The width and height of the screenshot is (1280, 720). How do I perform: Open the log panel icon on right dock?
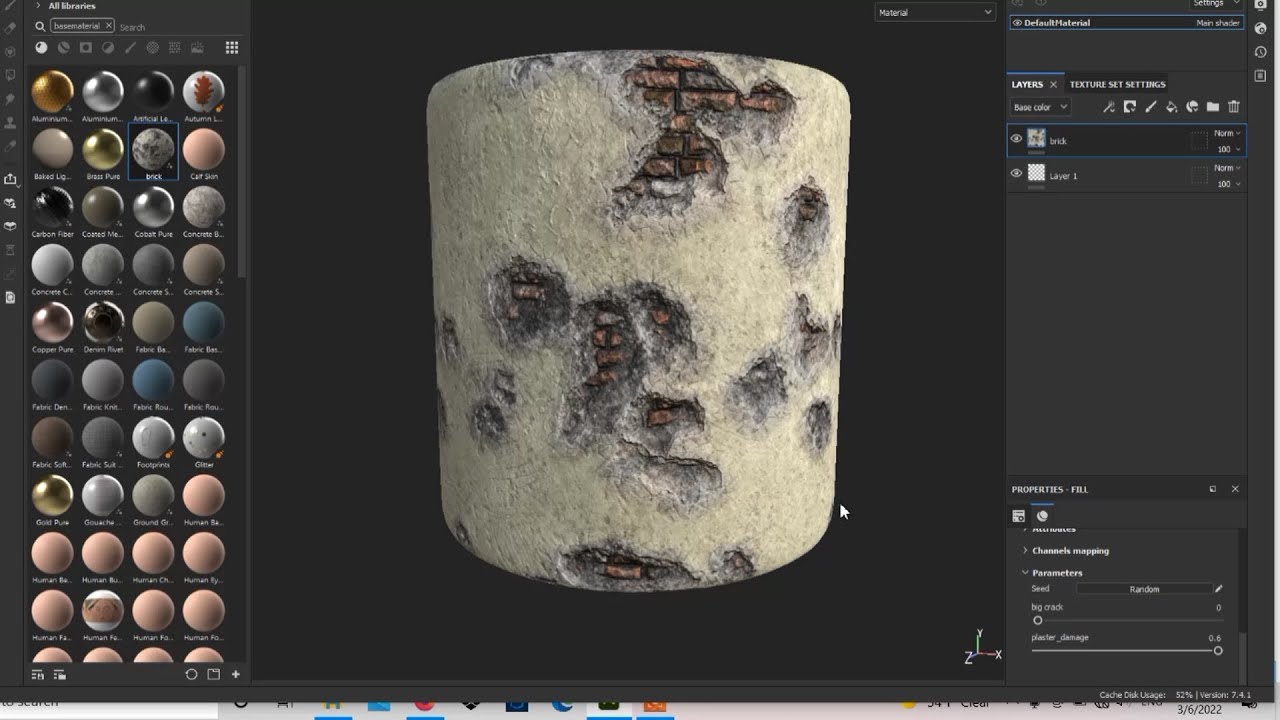tap(1261, 76)
